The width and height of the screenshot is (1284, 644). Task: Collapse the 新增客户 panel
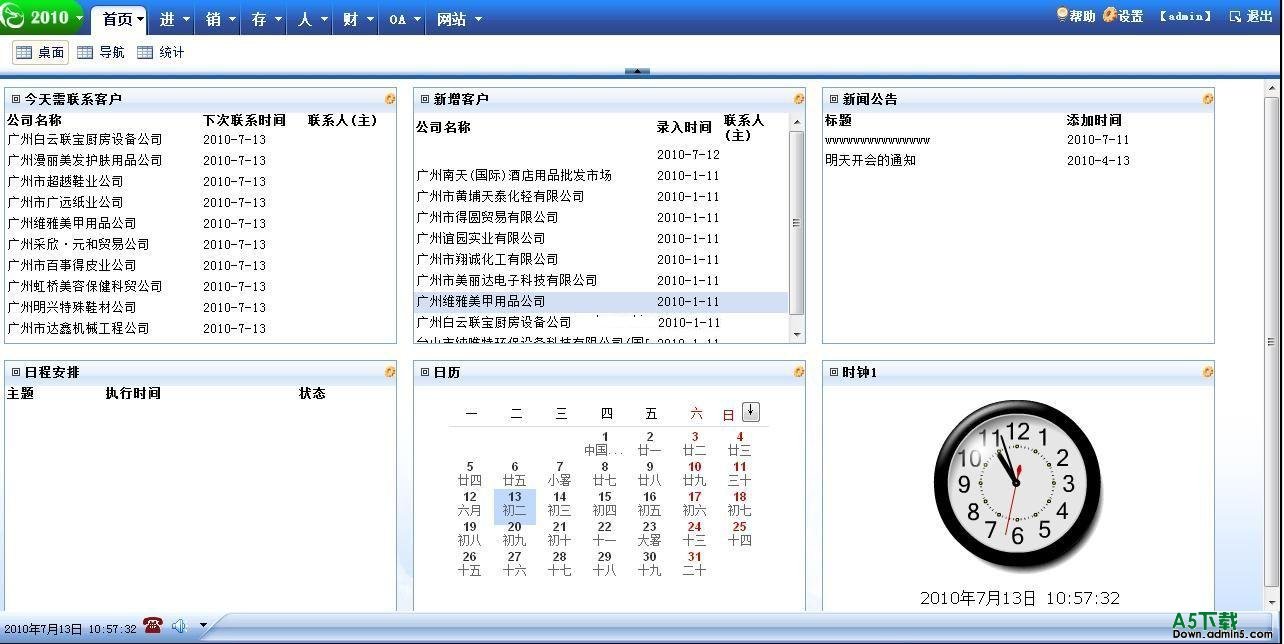(x=425, y=99)
